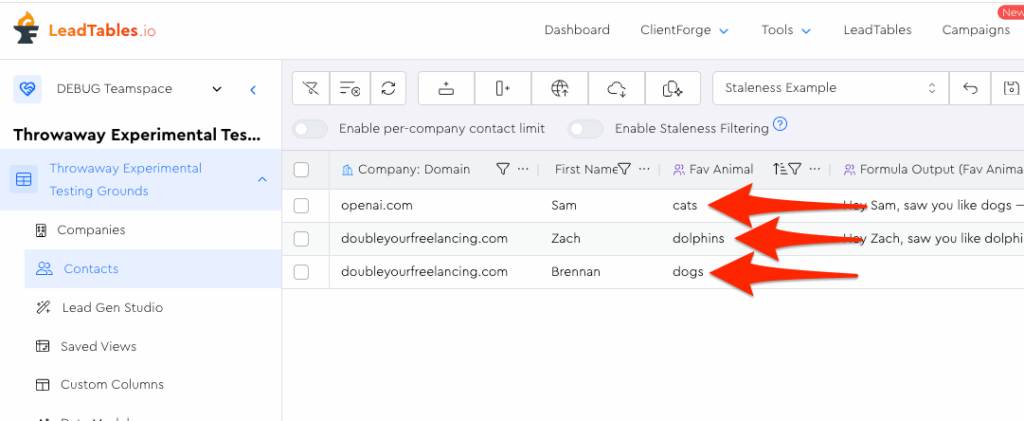This screenshot has width=1024, height=421.
Task: Click the refresh table icon
Action: [x=388, y=88]
